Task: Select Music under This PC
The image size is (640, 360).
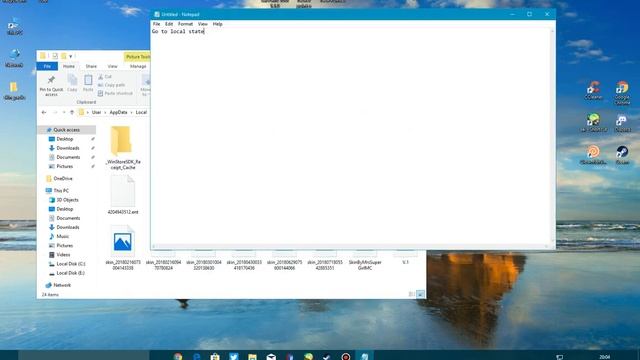Action: [x=62, y=236]
